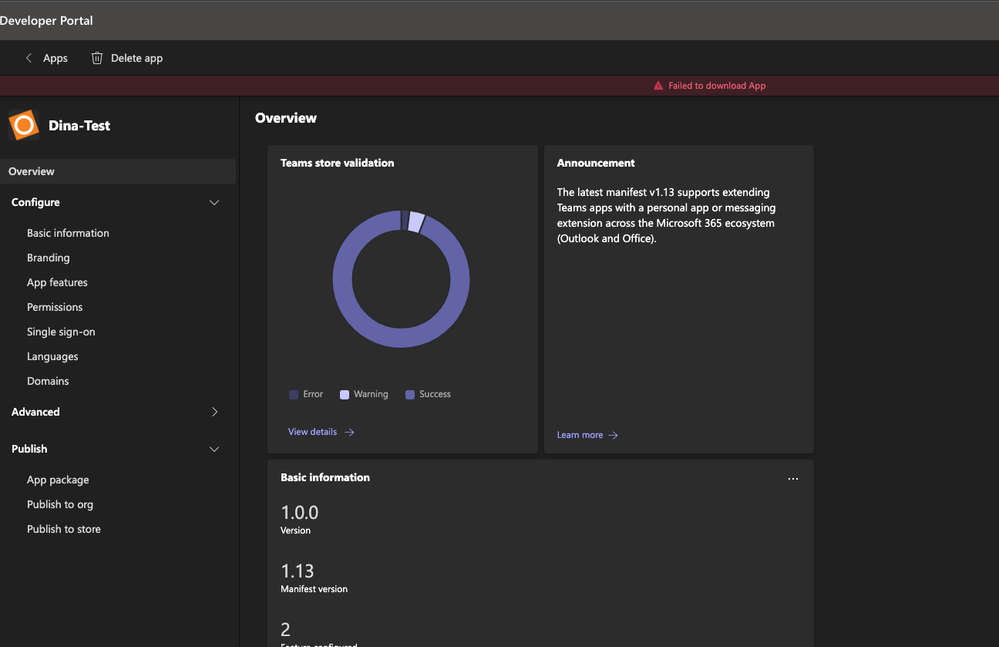Click the Announcement card heading
Viewport: 999px width, 647px height.
[x=596, y=163]
